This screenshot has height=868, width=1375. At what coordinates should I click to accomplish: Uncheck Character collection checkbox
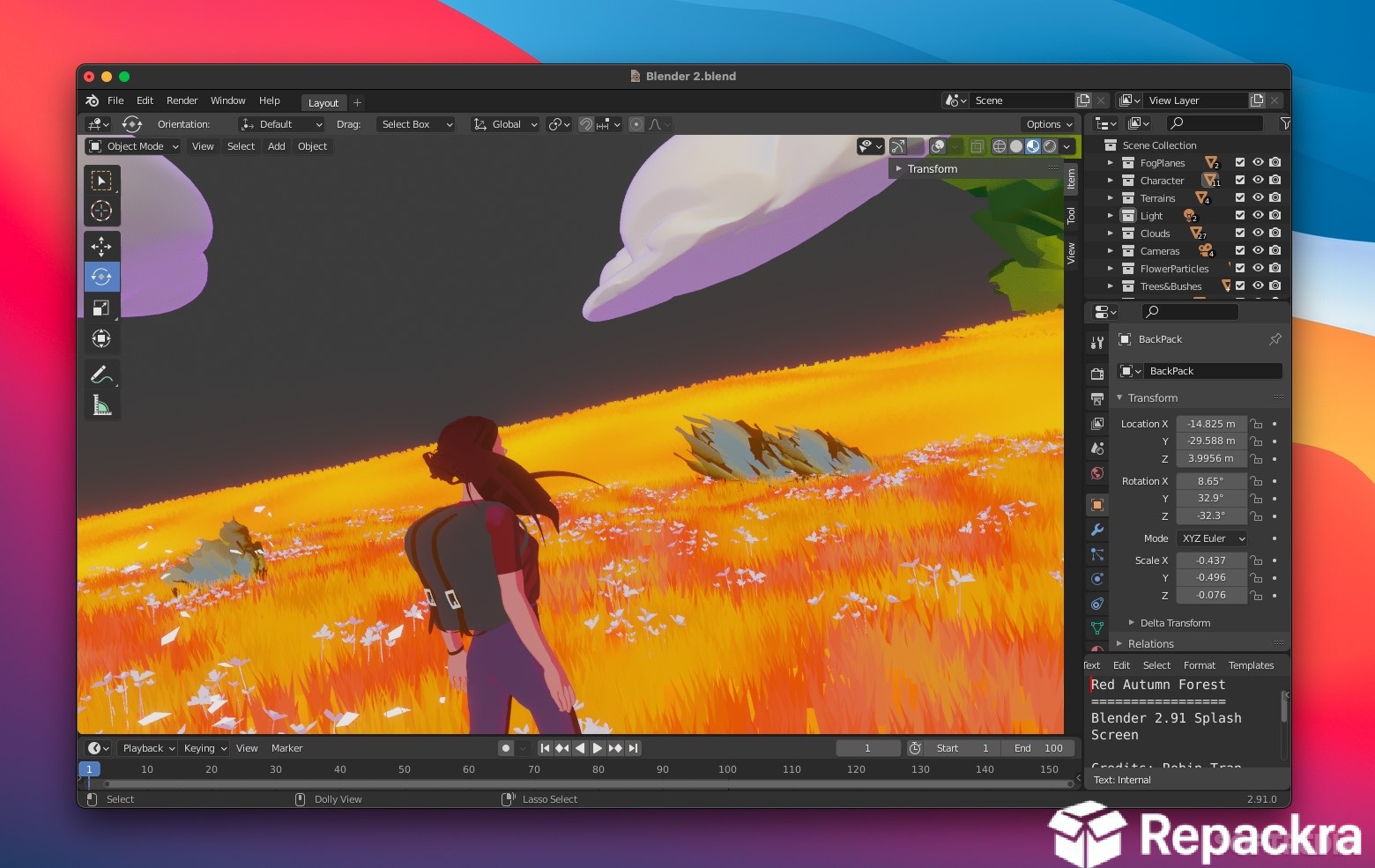(x=1240, y=180)
